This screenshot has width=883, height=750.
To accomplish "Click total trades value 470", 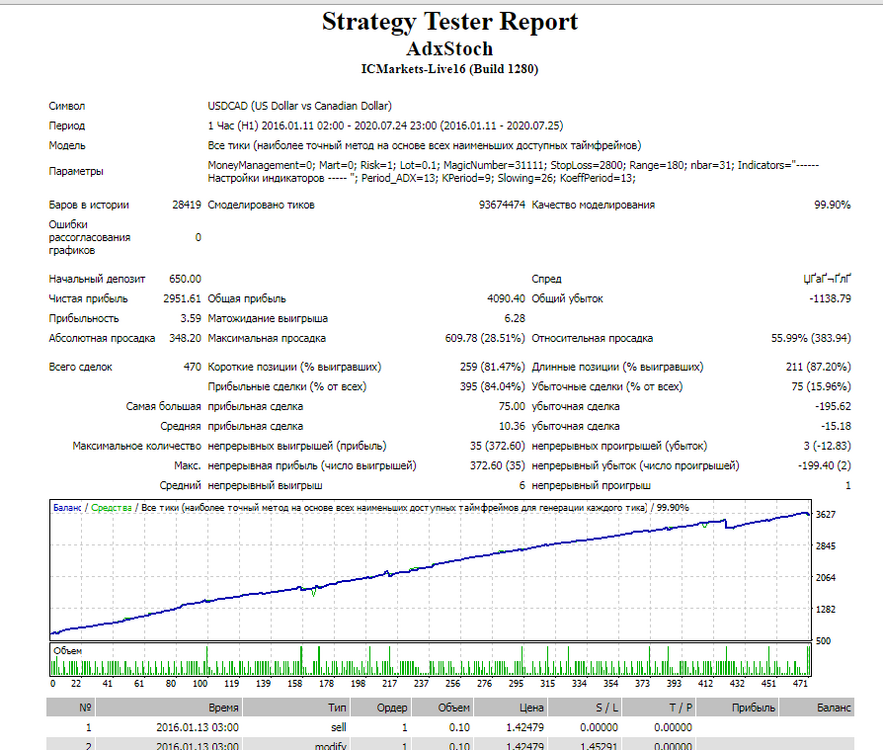I will pyautogui.click(x=192, y=367).
